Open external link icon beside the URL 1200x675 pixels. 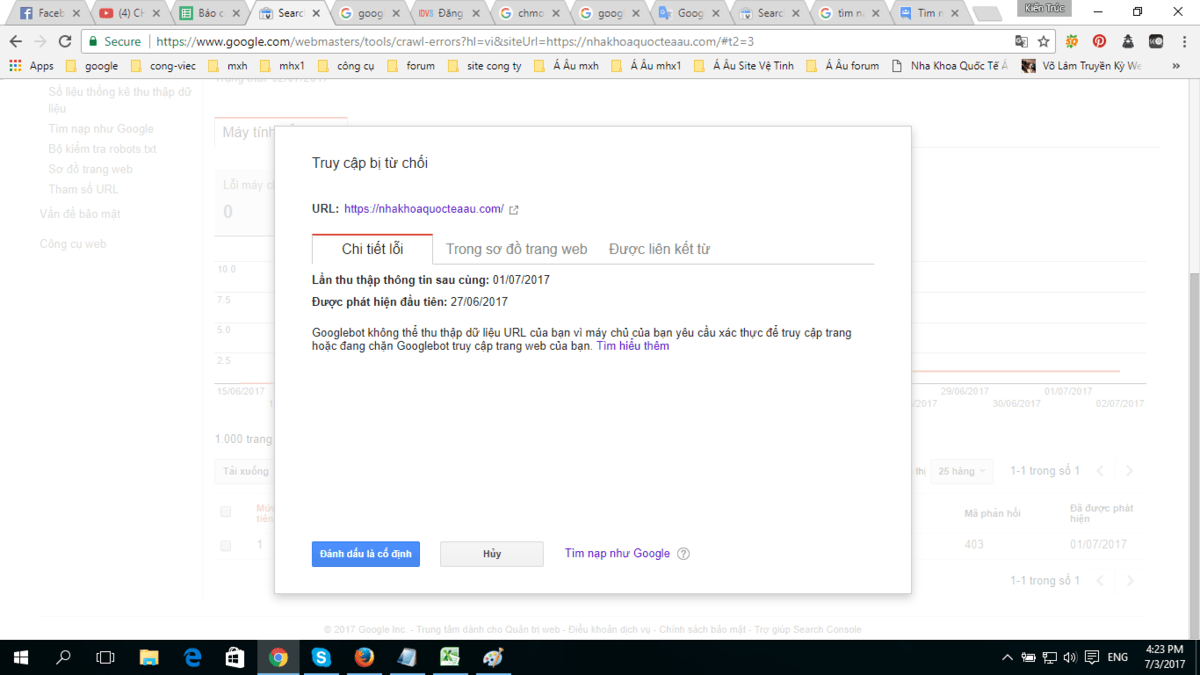click(x=514, y=210)
